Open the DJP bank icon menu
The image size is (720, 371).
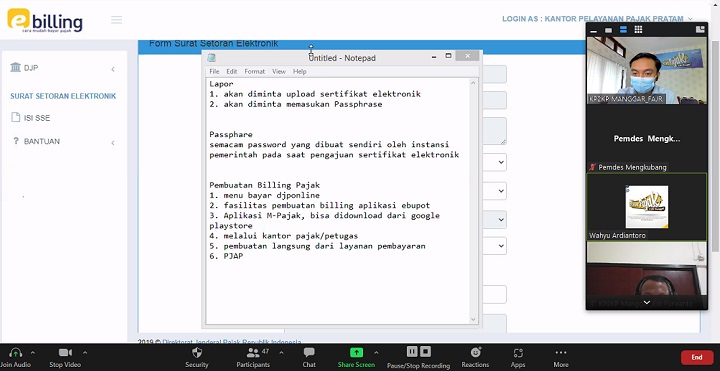coord(16,68)
